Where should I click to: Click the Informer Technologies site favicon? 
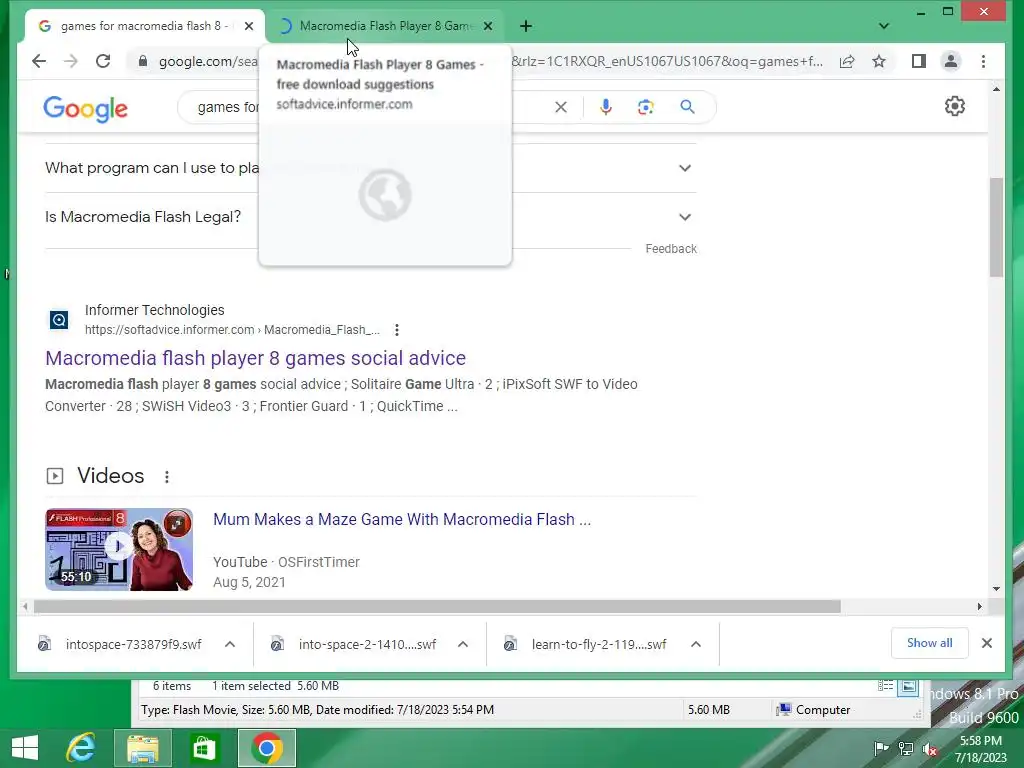[59, 320]
